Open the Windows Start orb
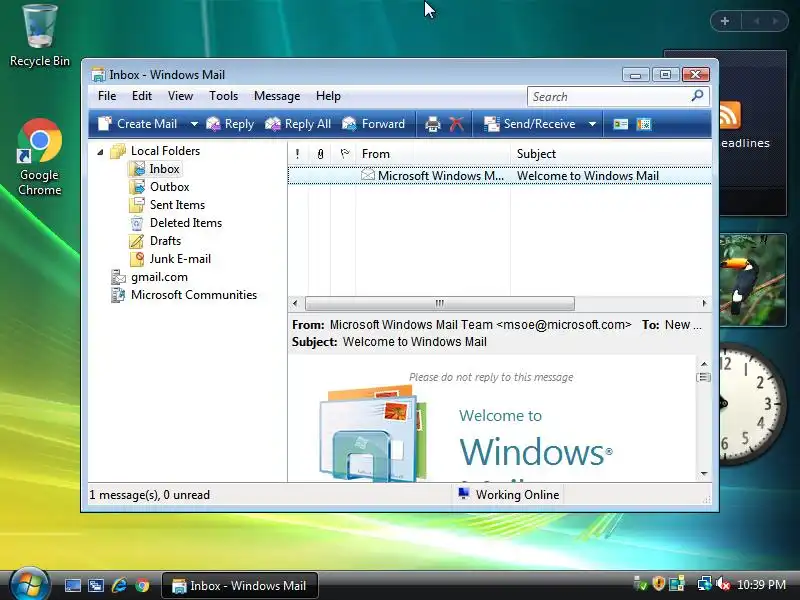 (29, 584)
